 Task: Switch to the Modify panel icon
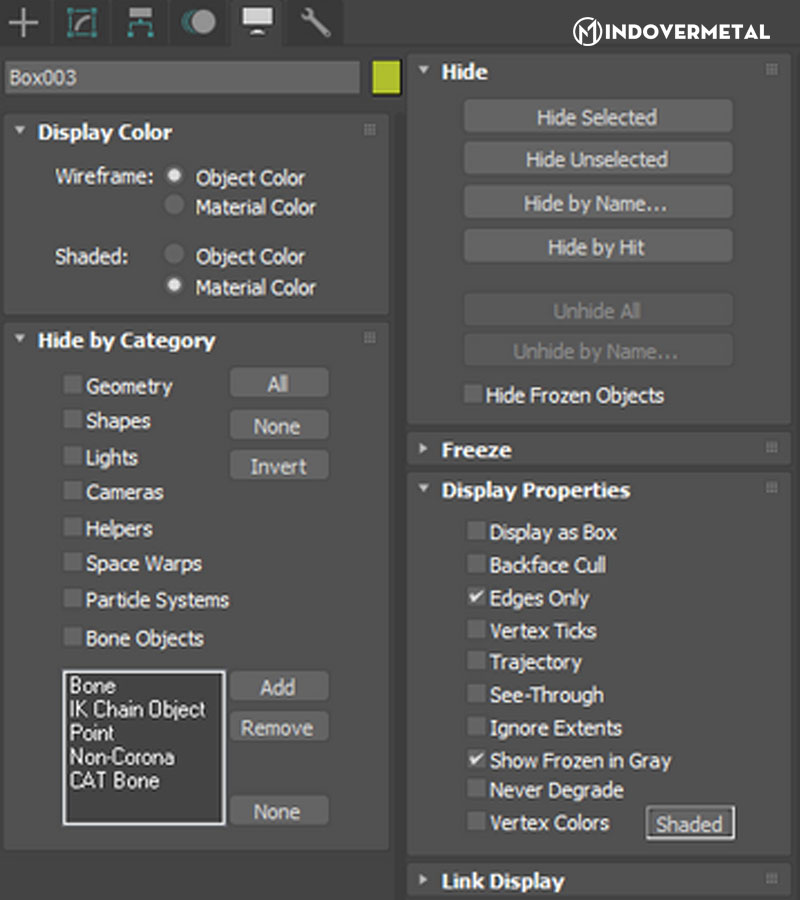click(81, 22)
